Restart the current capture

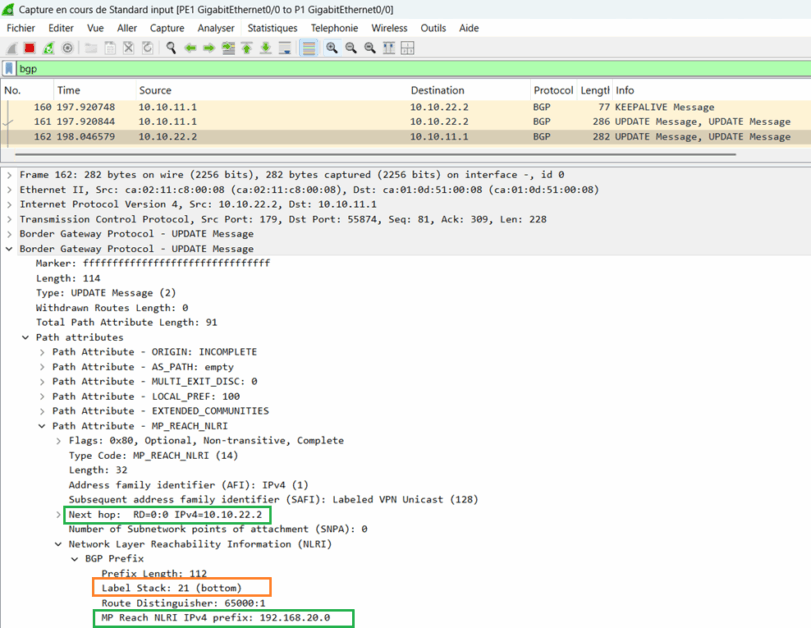(49, 48)
